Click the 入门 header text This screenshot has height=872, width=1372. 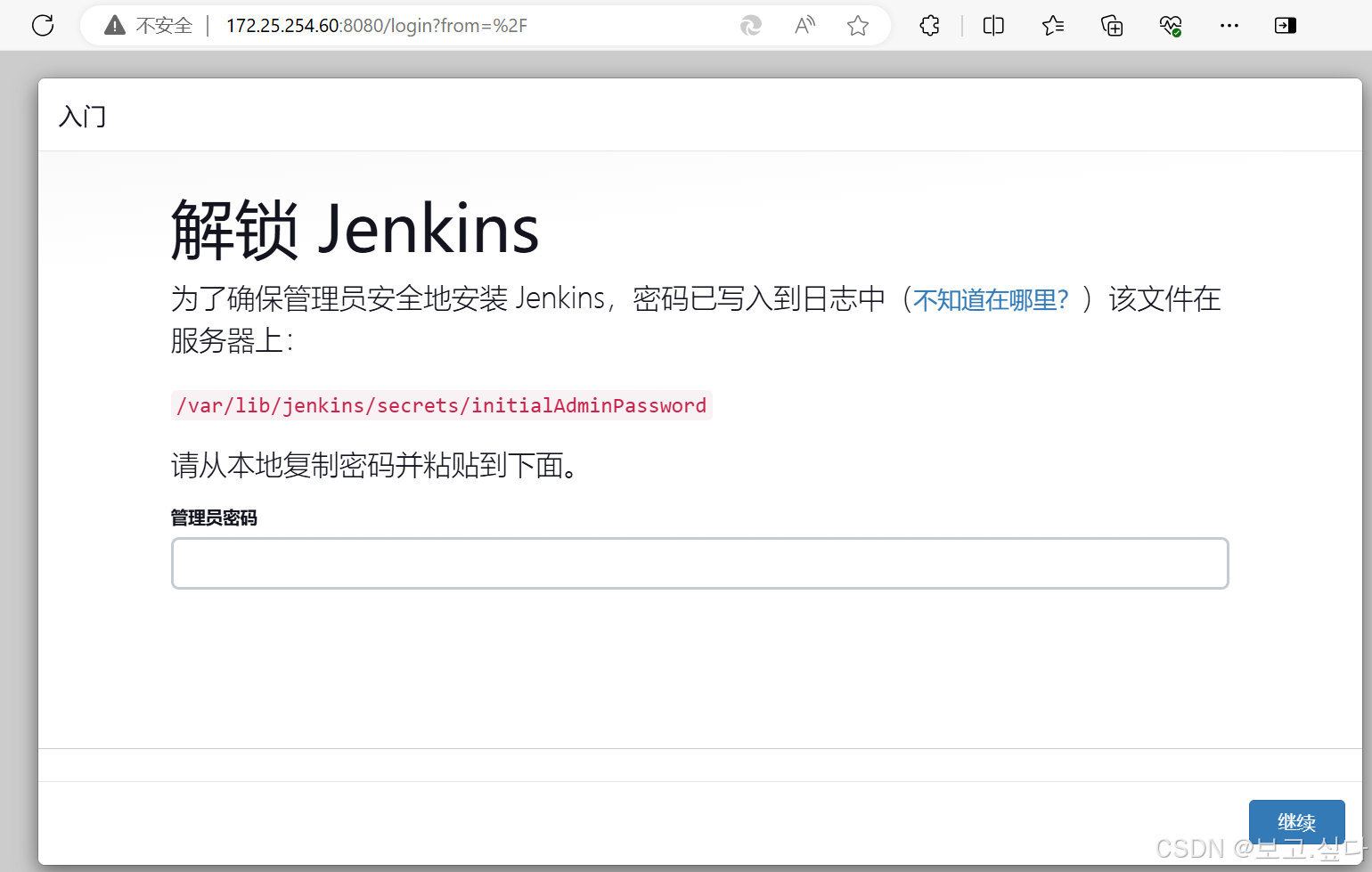pos(82,117)
